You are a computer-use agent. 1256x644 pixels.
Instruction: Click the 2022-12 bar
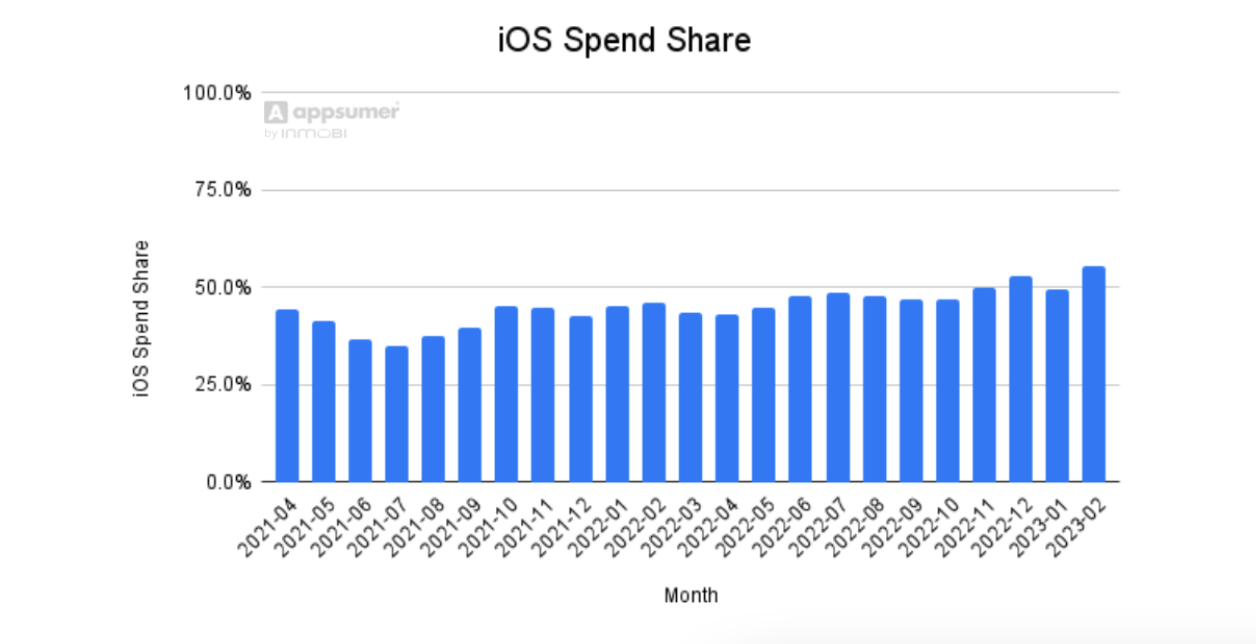(1020, 379)
